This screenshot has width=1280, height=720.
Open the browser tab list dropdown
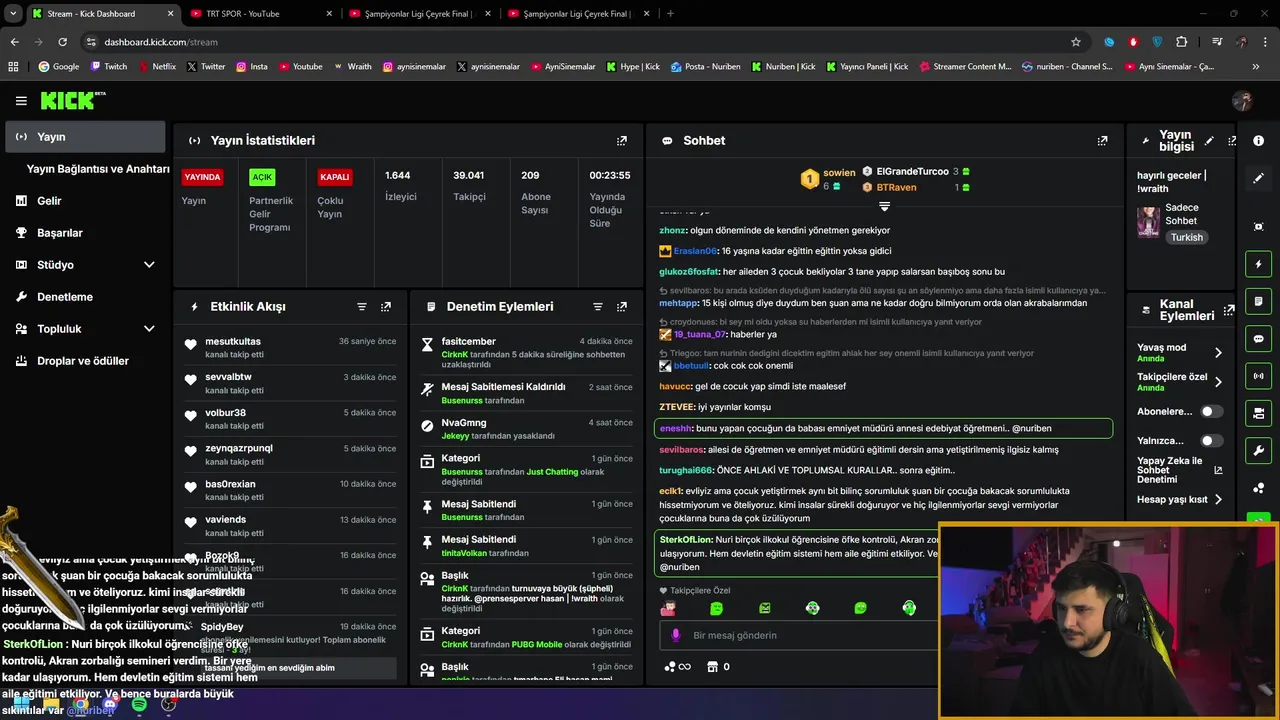13,14
